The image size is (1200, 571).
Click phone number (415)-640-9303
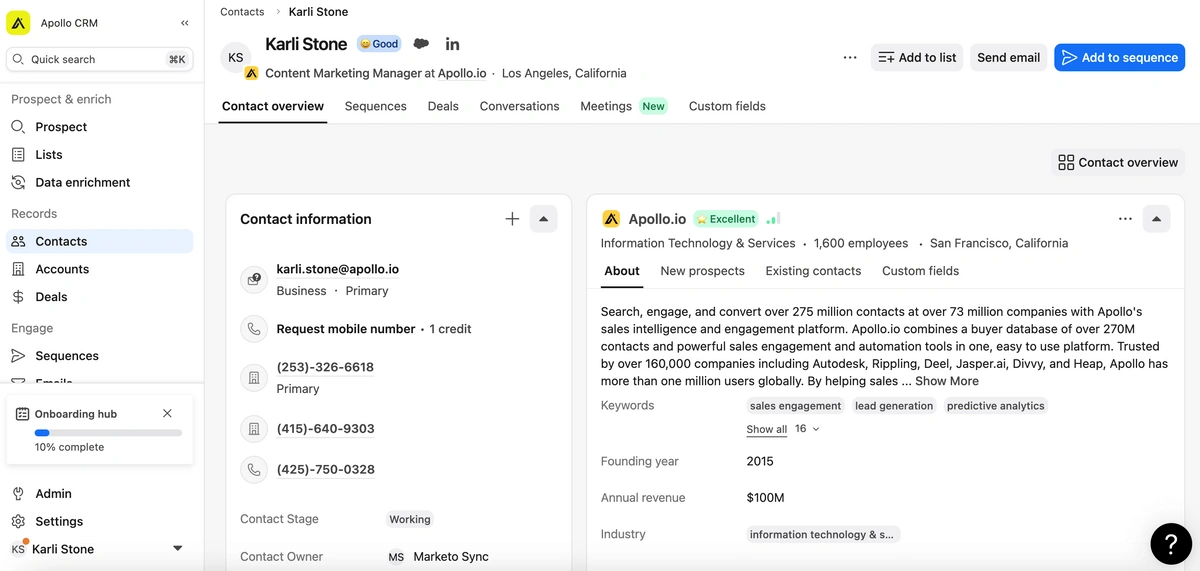tap(325, 429)
